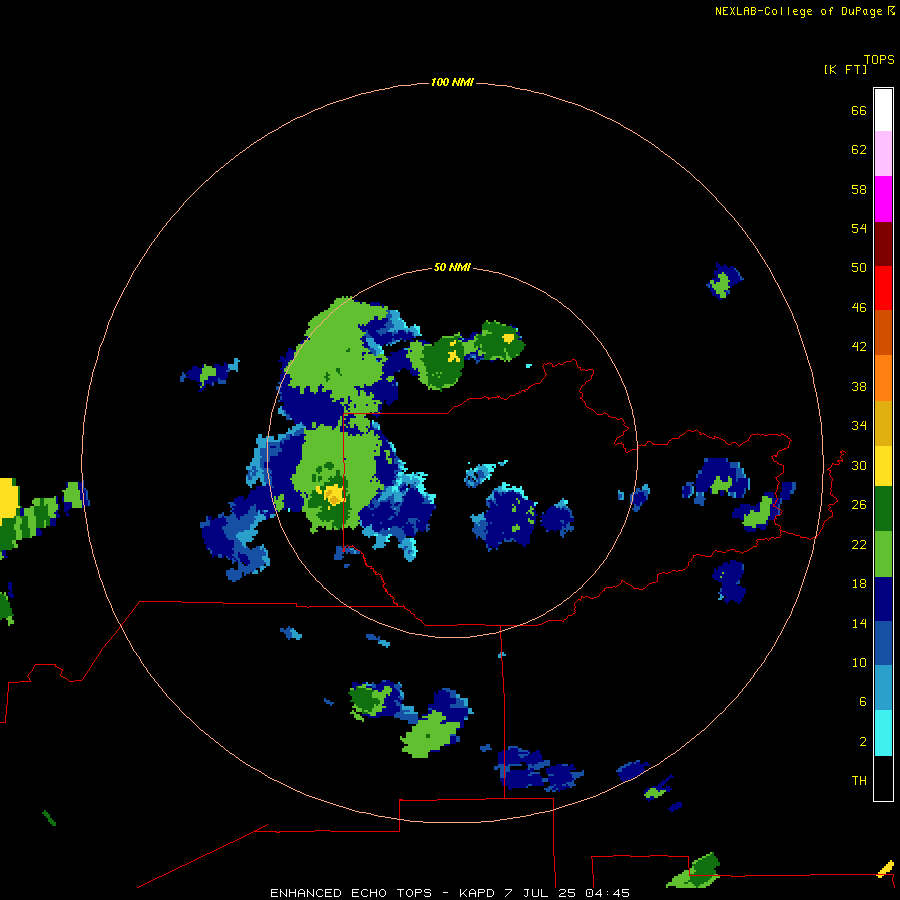Click the legend value "26"
The height and width of the screenshot is (900, 900).
click(859, 504)
